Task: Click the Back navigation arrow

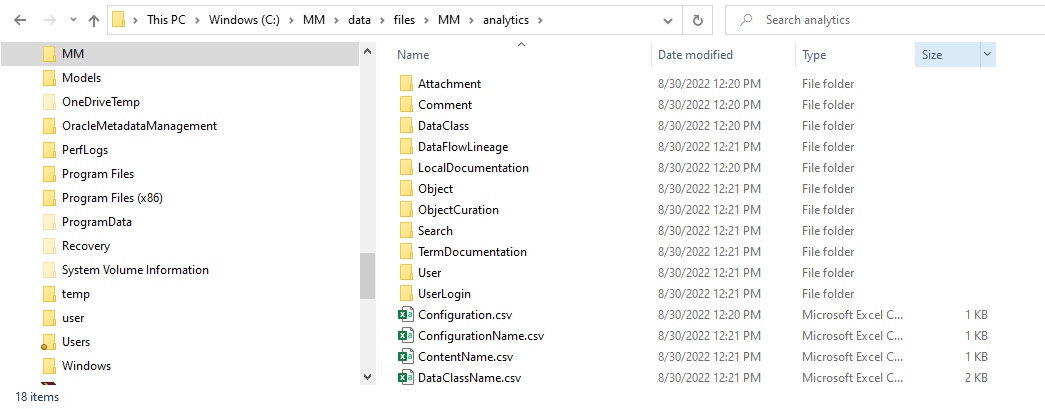Action: (x=21, y=20)
